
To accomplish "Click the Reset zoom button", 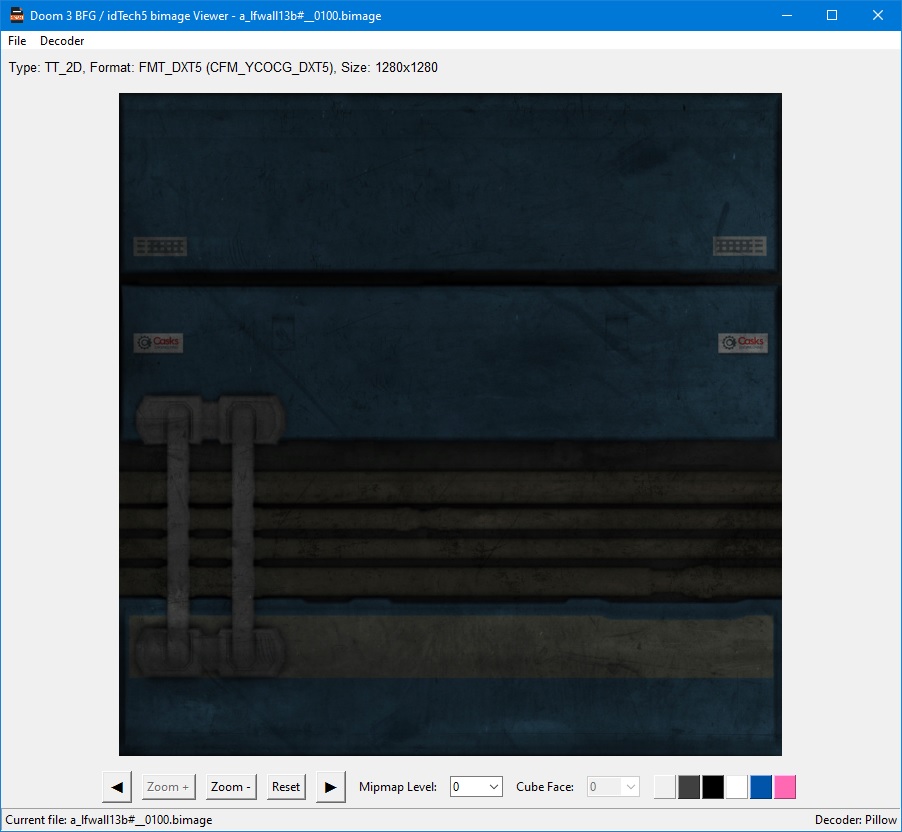I will [x=286, y=787].
